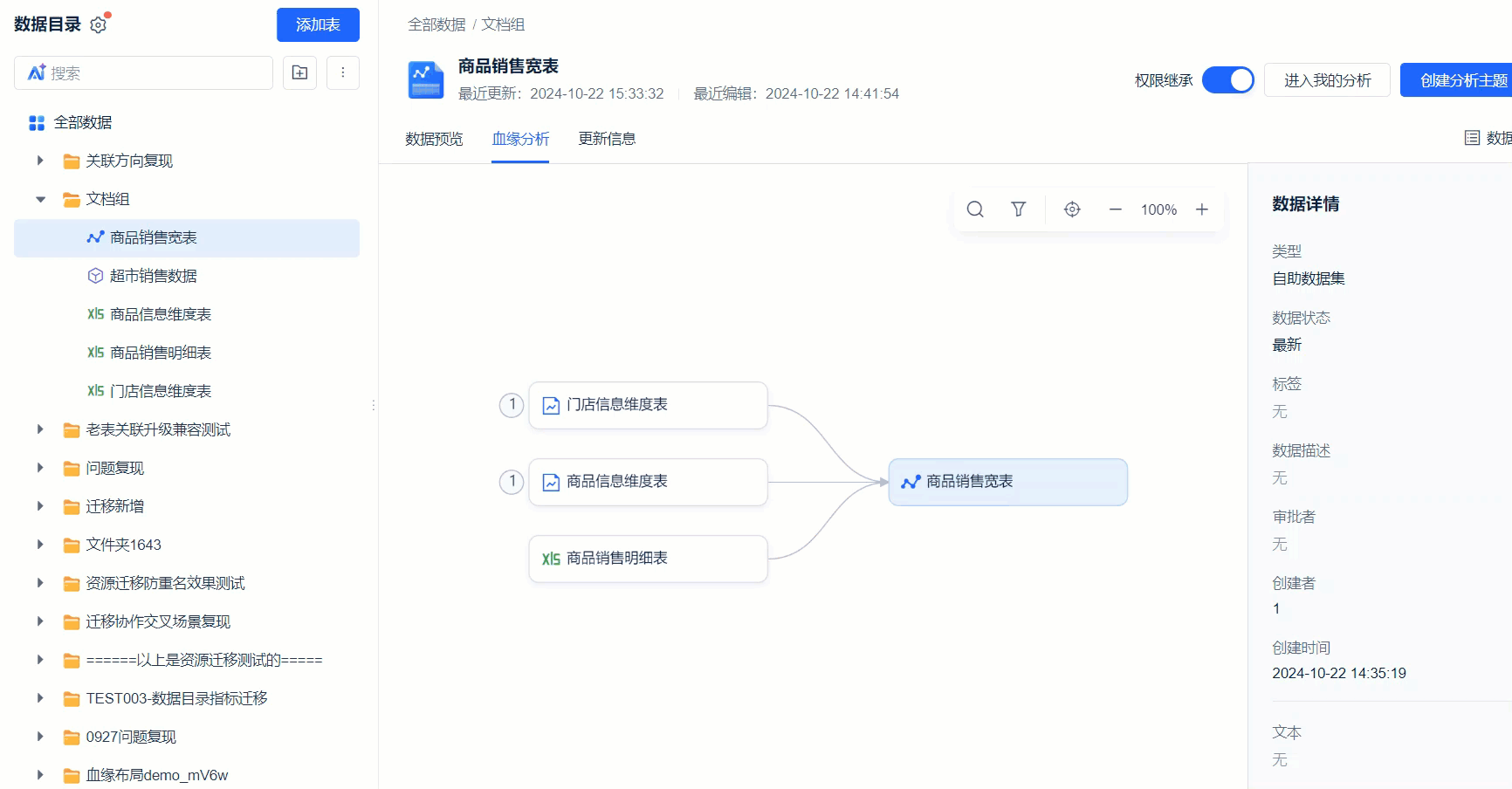Click the locate/center icon in the lineage toolbar
This screenshot has height=789, width=1512.
click(x=1072, y=209)
